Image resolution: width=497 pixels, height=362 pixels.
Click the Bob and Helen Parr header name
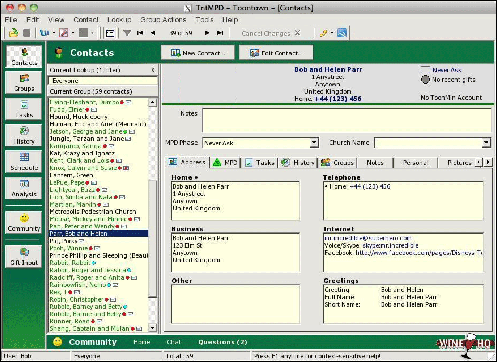[328, 69]
